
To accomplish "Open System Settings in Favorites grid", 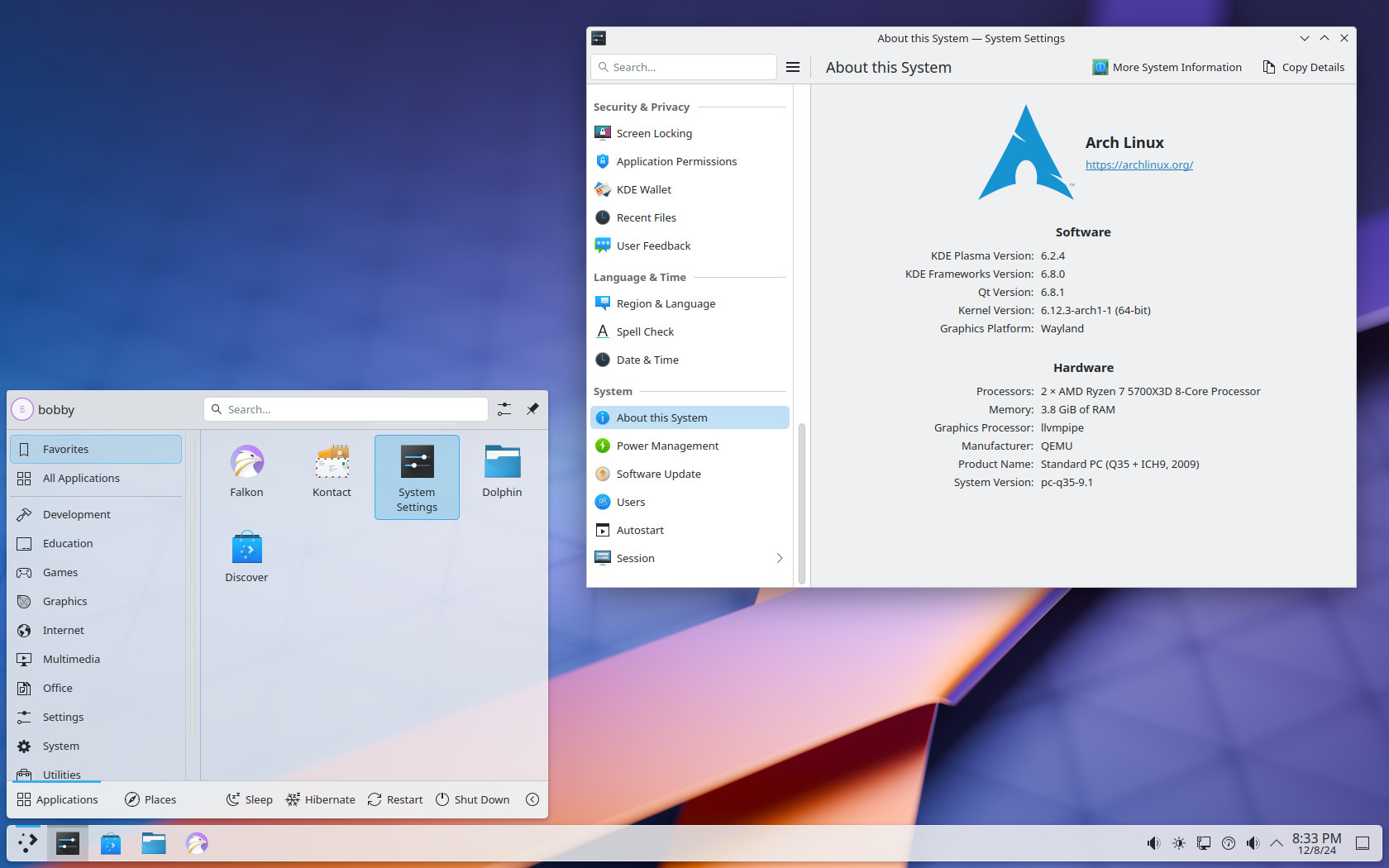I will pyautogui.click(x=417, y=477).
